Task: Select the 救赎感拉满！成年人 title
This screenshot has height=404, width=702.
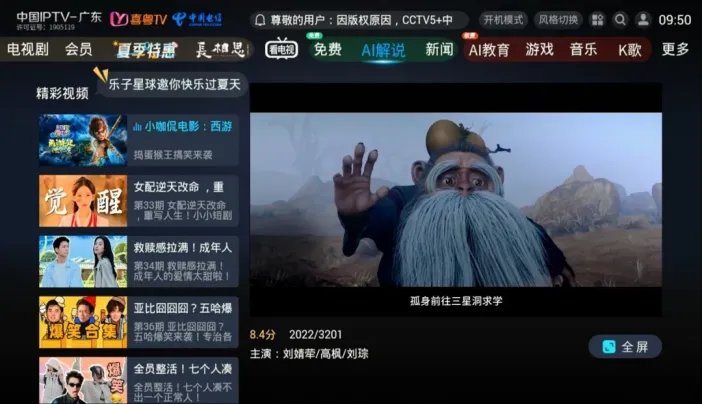Action: point(183,248)
